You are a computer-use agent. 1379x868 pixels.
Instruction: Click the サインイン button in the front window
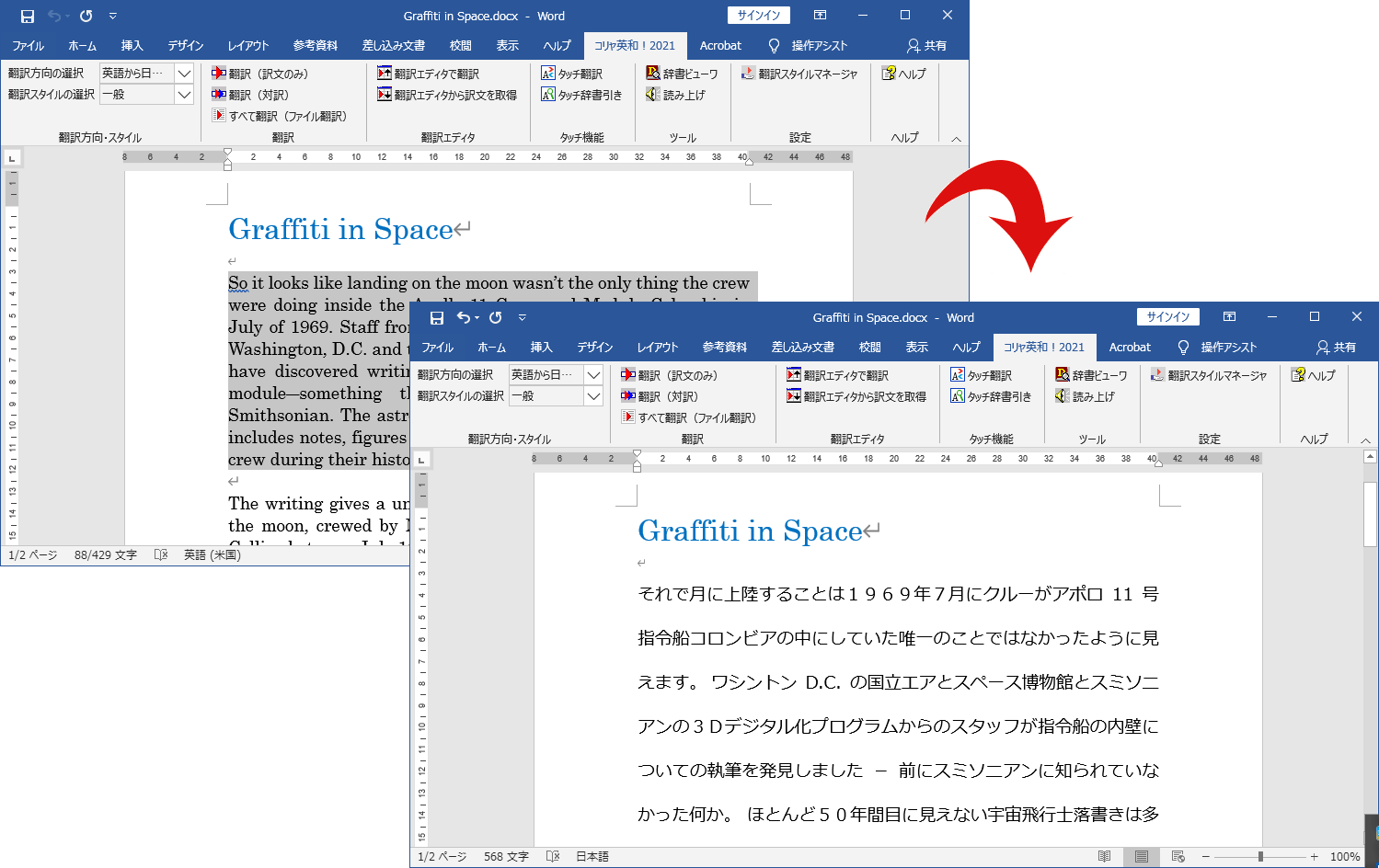[1168, 317]
